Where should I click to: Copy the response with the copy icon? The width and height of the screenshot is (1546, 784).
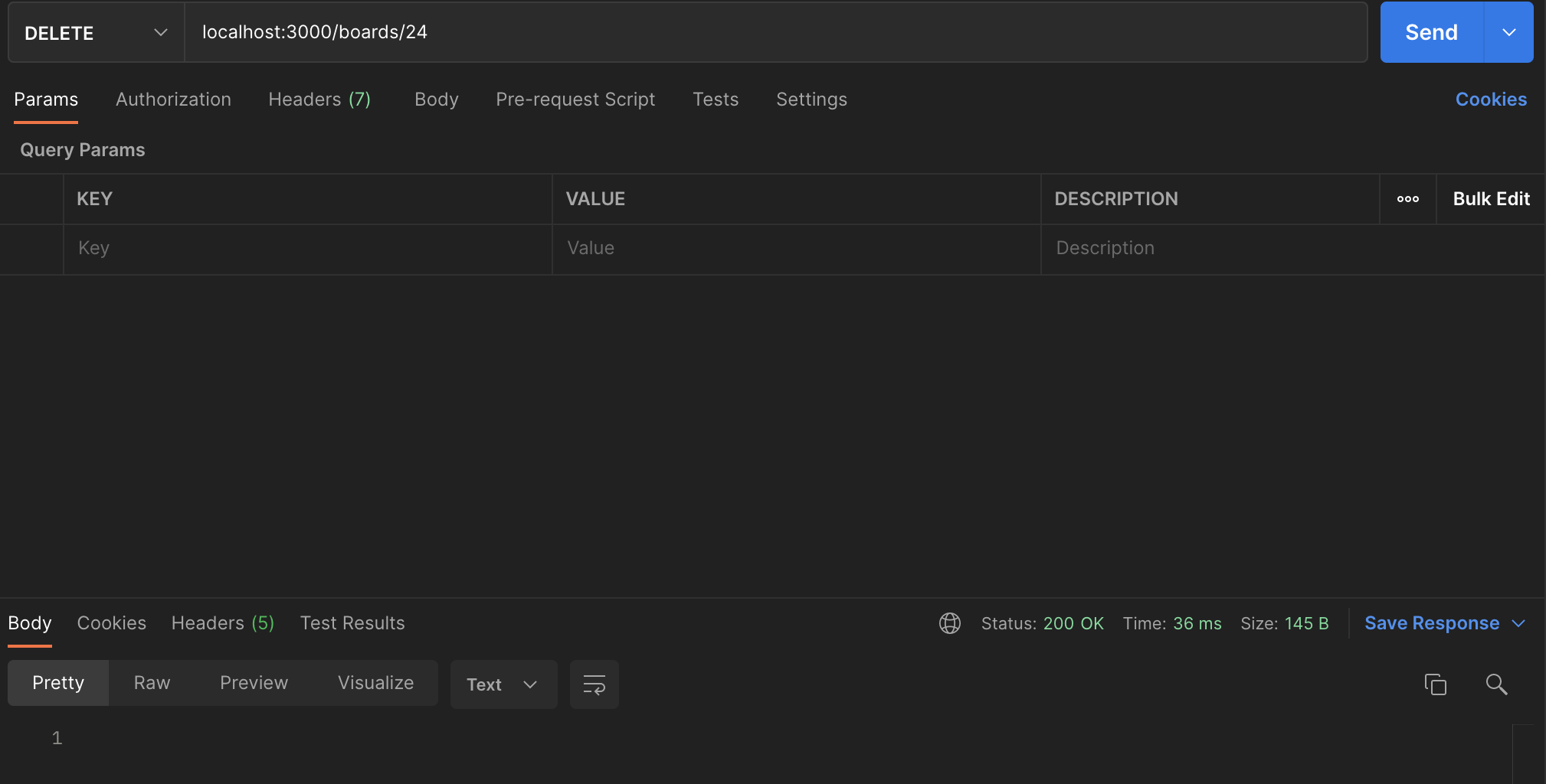[x=1435, y=684]
